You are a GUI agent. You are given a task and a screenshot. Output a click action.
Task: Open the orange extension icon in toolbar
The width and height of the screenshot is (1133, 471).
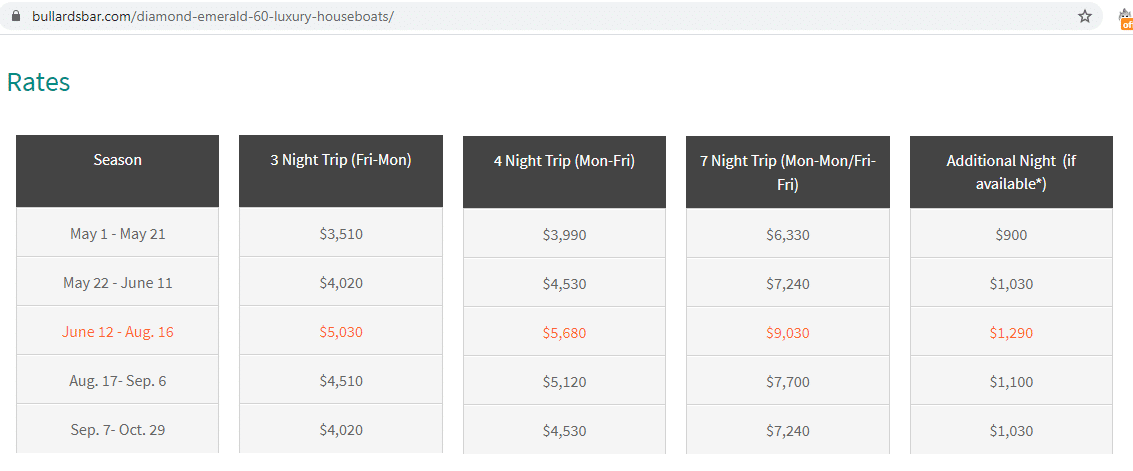pyautogui.click(x=1127, y=20)
